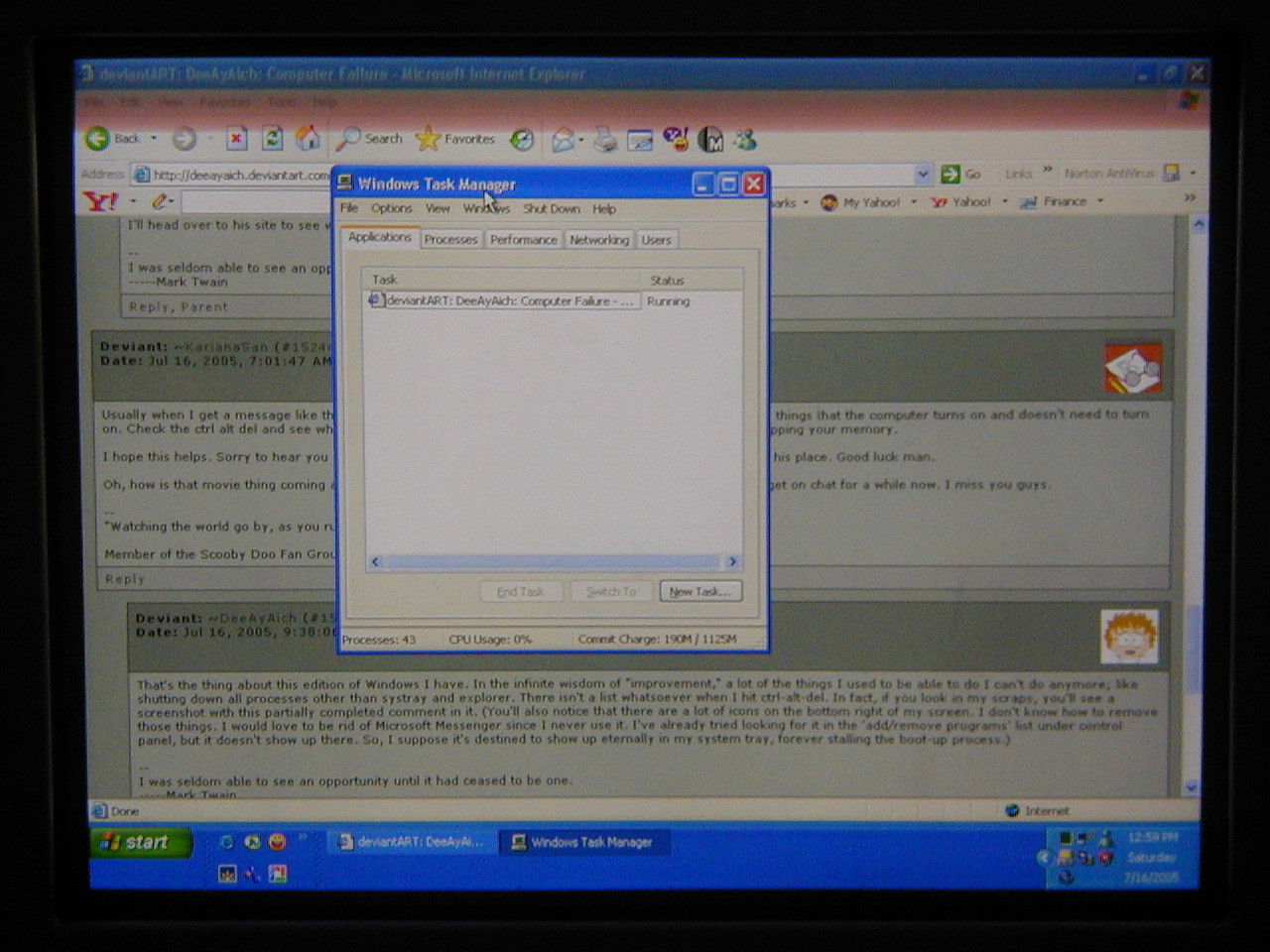Click the Yahoo! logo on Yahoo toolbar
This screenshot has height=952, width=1270.
click(101, 201)
